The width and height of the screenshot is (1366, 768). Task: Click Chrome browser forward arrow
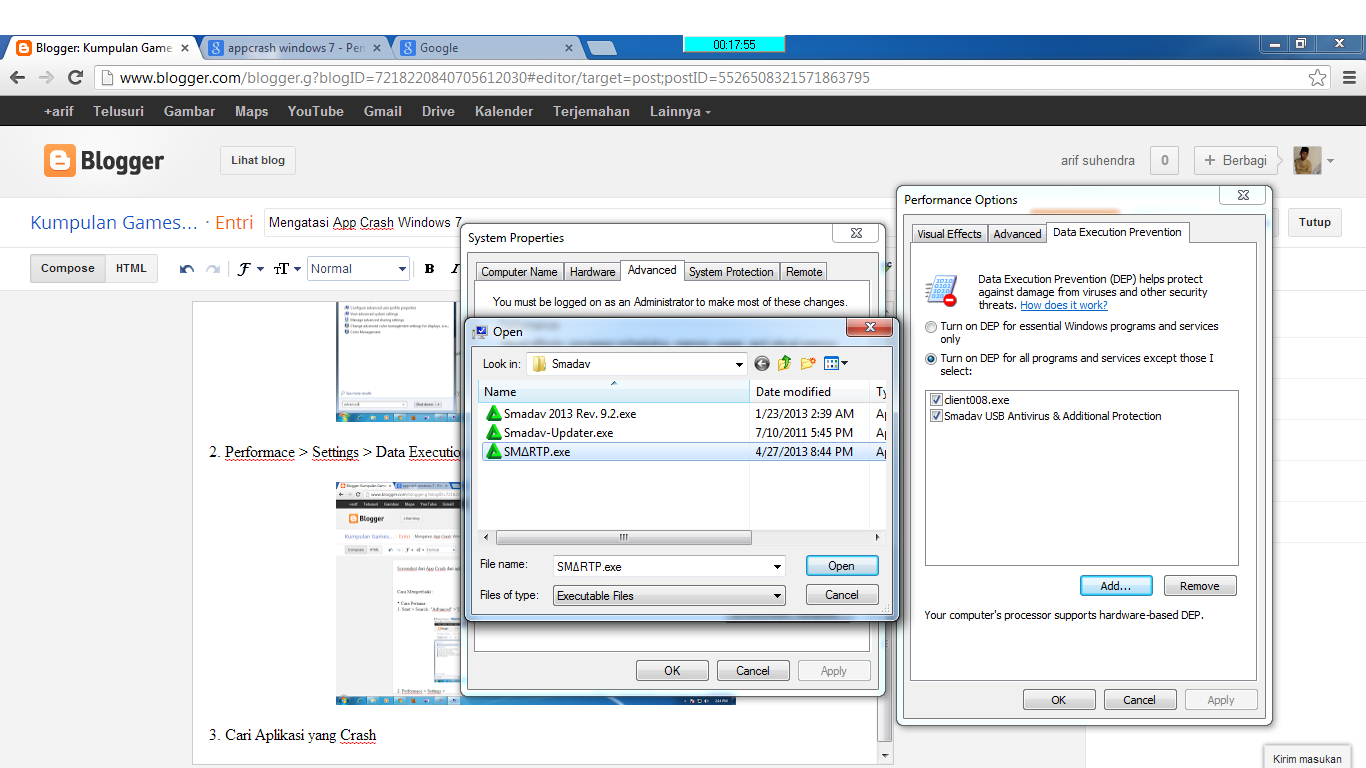pos(46,77)
